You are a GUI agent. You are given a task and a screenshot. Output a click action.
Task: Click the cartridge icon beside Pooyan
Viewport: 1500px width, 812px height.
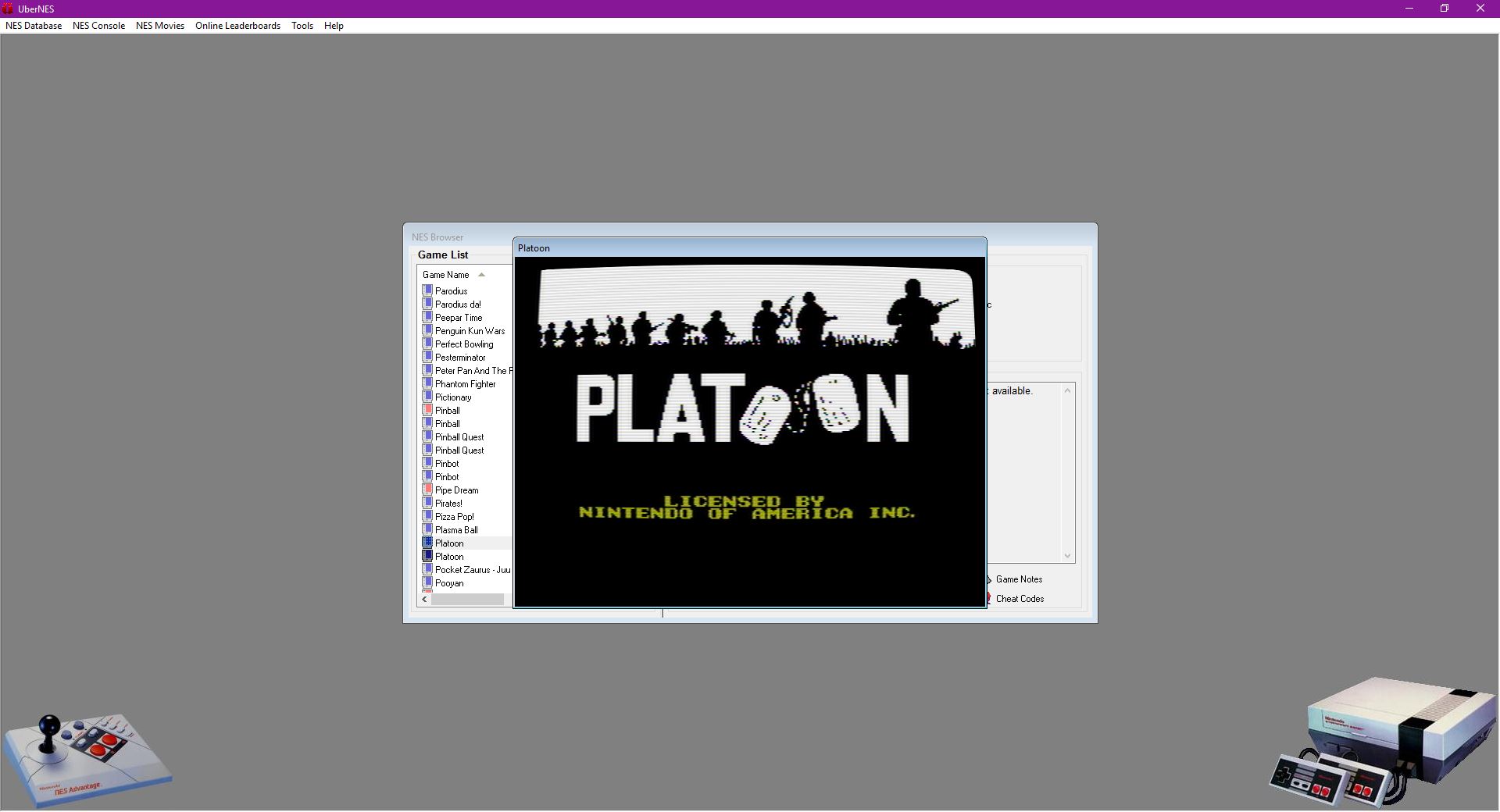click(427, 582)
